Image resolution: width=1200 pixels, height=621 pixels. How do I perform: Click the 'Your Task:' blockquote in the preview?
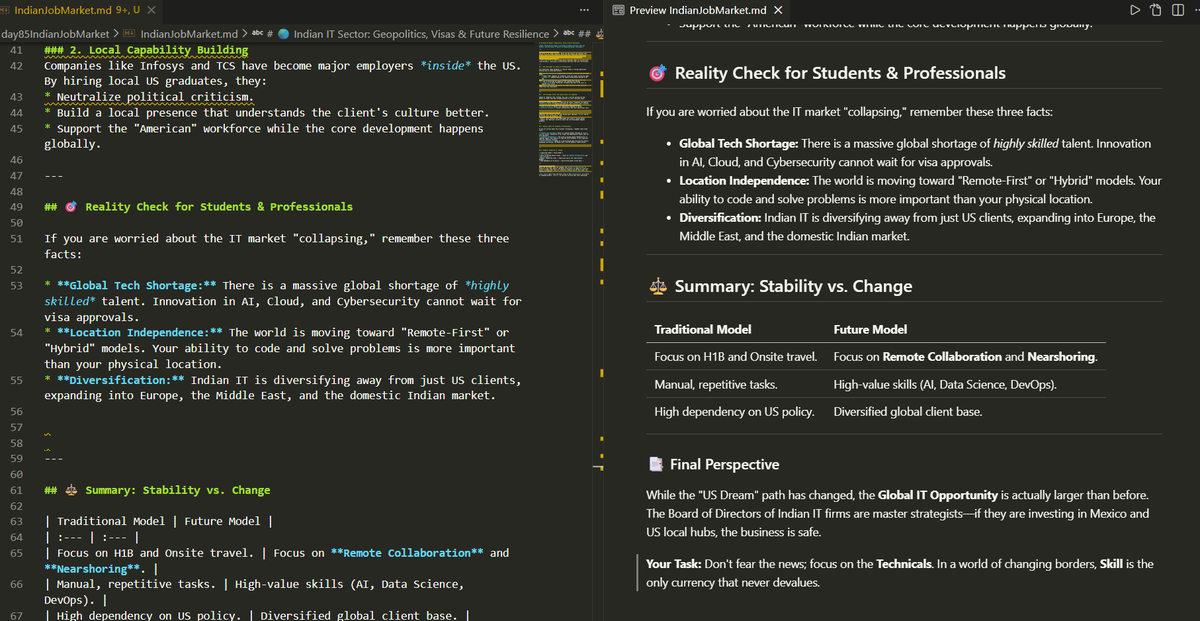(900, 573)
